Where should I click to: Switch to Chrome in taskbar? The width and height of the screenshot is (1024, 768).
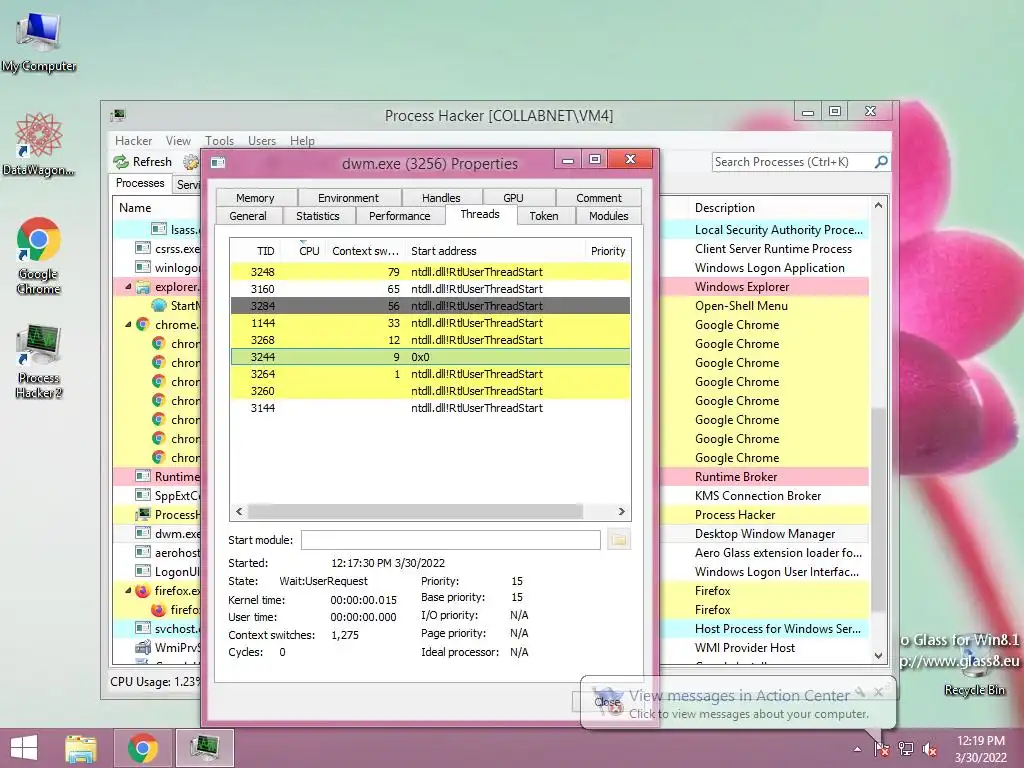[142, 748]
